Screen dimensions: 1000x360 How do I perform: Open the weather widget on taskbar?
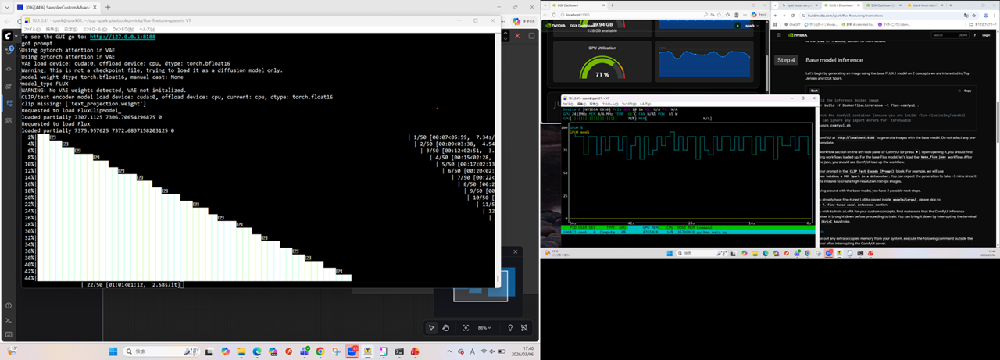point(13,352)
